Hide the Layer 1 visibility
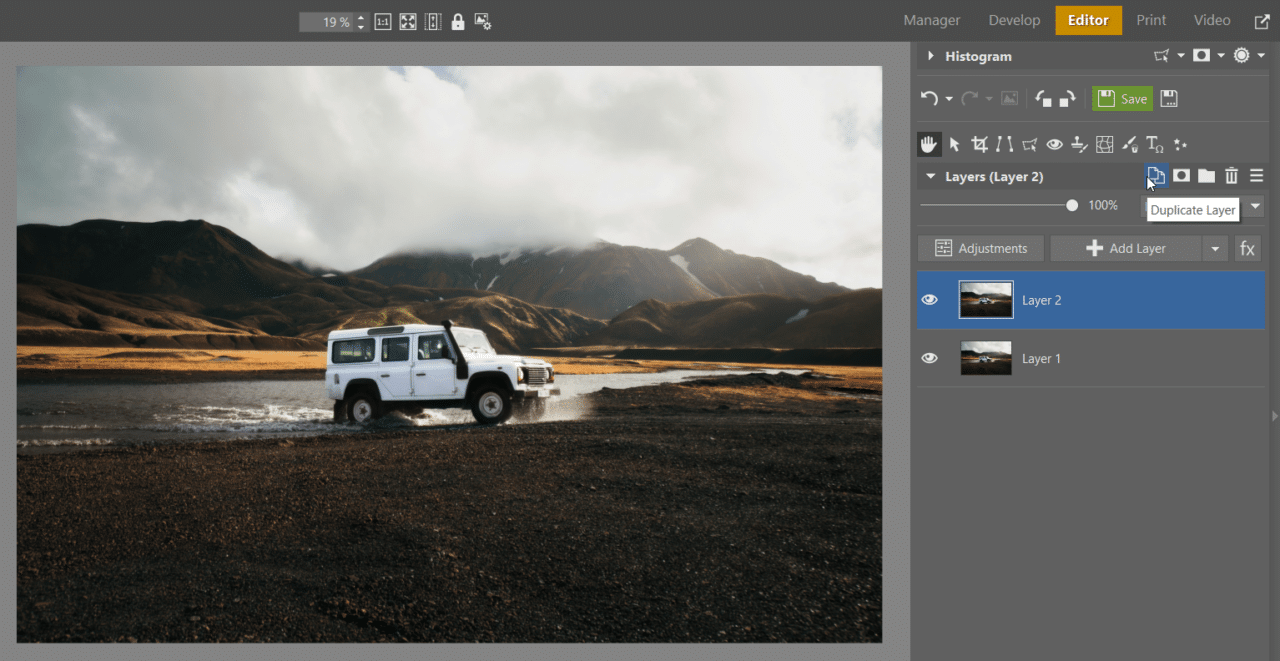Screen dimensions: 1280x661 click(929, 358)
